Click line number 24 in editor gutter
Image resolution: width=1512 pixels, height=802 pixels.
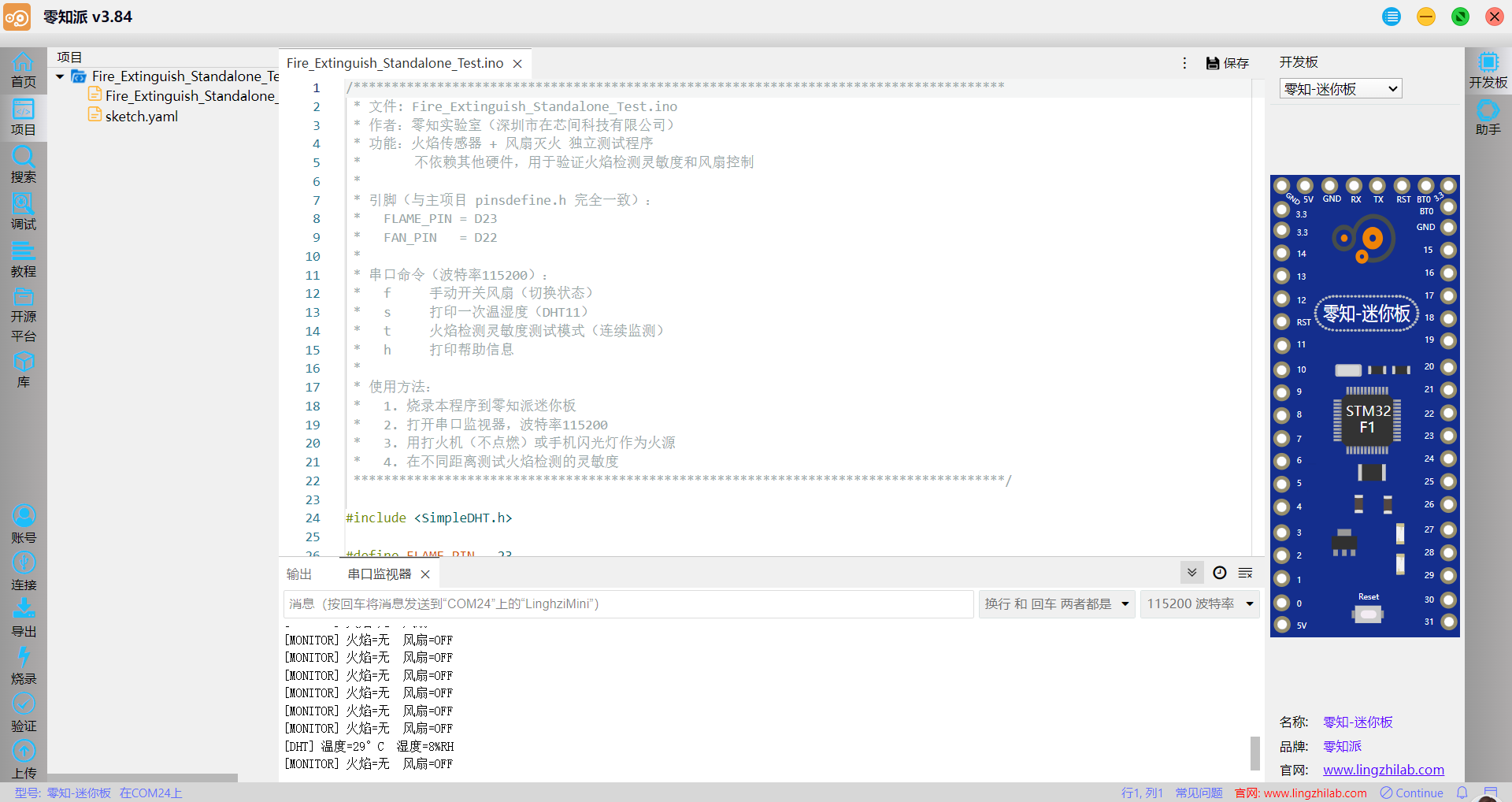[313, 518]
